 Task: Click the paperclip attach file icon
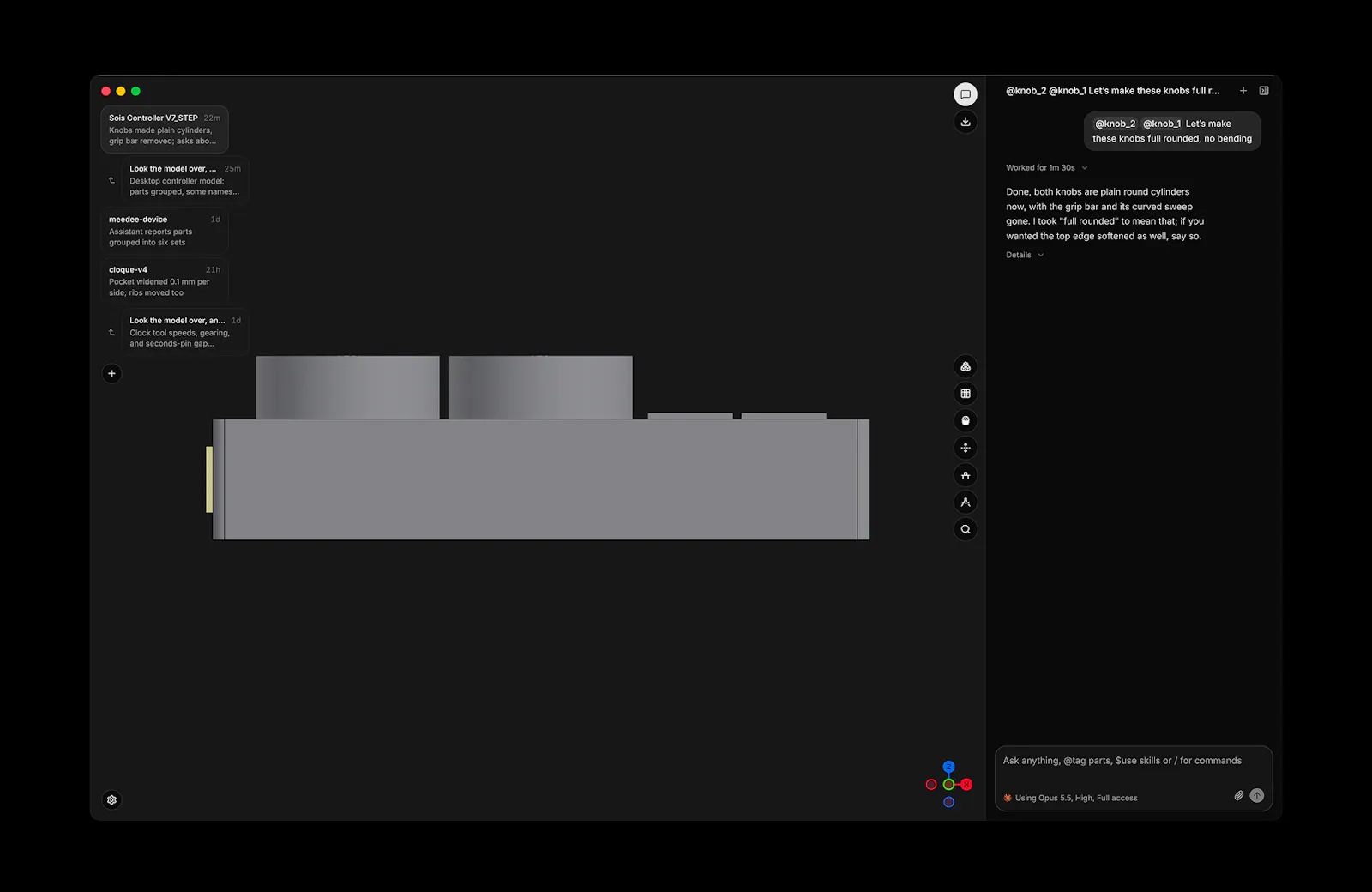point(1238,796)
